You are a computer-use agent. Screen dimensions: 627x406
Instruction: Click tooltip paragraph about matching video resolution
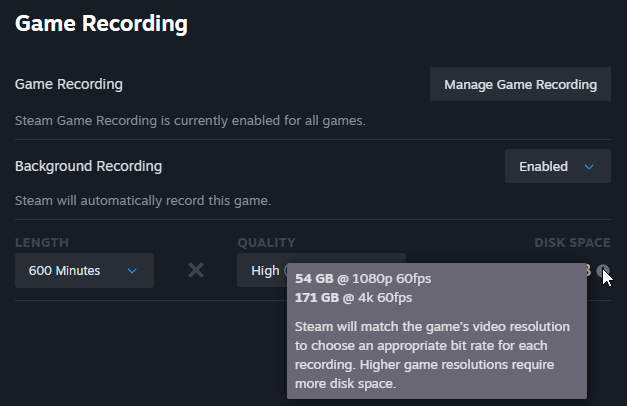click(432, 355)
